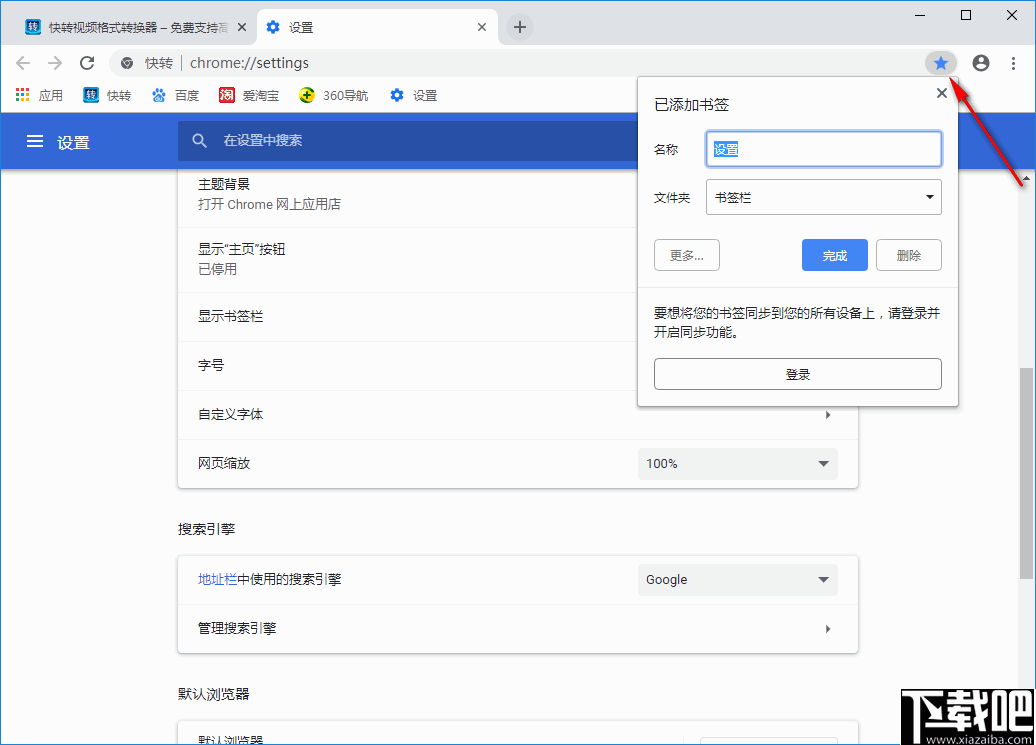Open the 文件夹 bookmarks folder dropdown
Screen dimensions: 1036x745
[x=823, y=197]
